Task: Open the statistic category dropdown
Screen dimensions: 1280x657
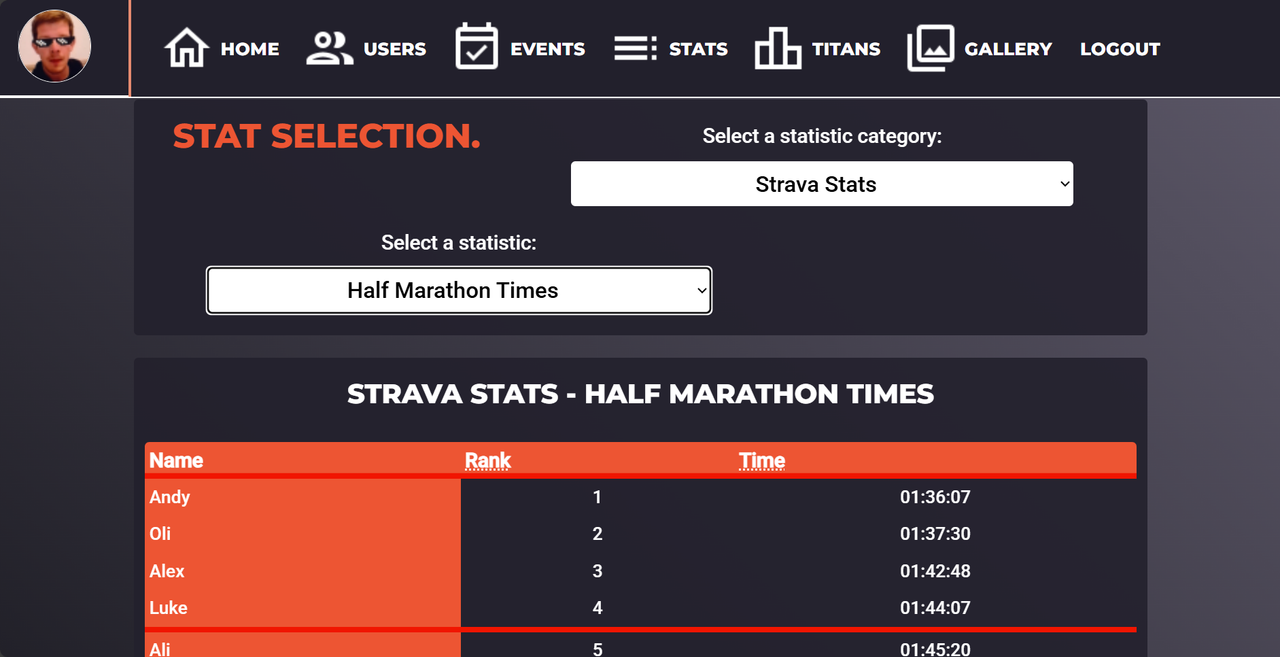Action: pos(822,184)
